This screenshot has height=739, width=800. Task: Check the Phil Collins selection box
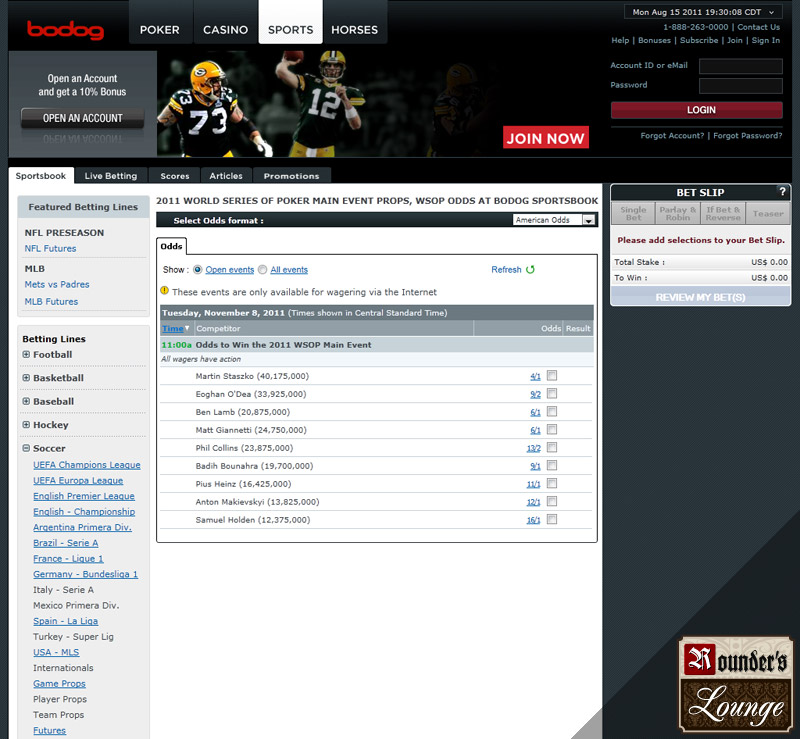552,448
